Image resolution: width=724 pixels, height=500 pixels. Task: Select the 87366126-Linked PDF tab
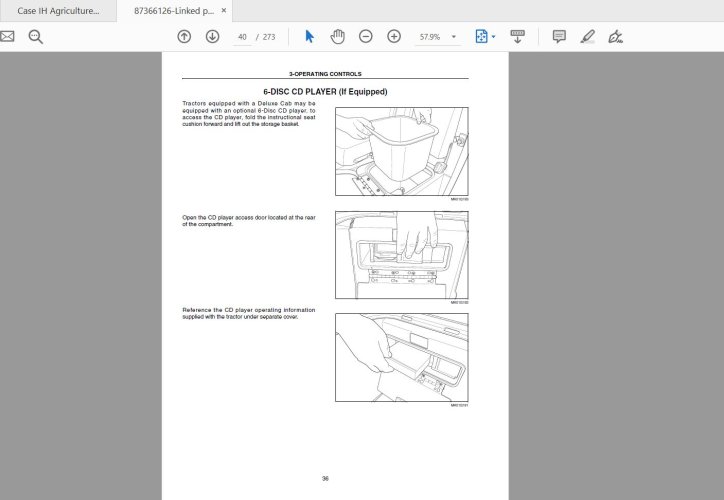click(x=174, y=11)
